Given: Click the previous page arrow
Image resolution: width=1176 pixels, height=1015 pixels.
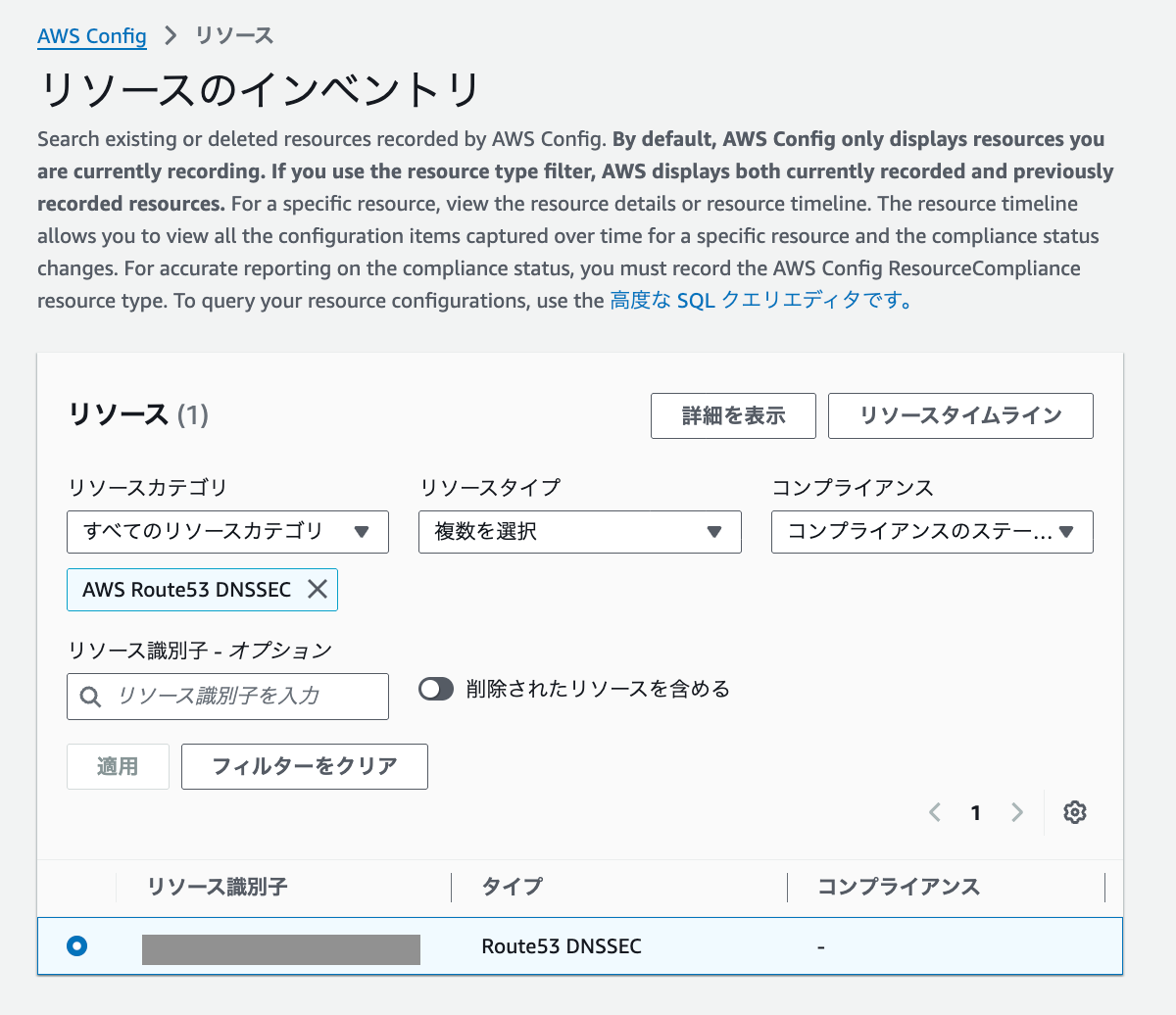Looking at the screenshot, I should click(934, 812).
